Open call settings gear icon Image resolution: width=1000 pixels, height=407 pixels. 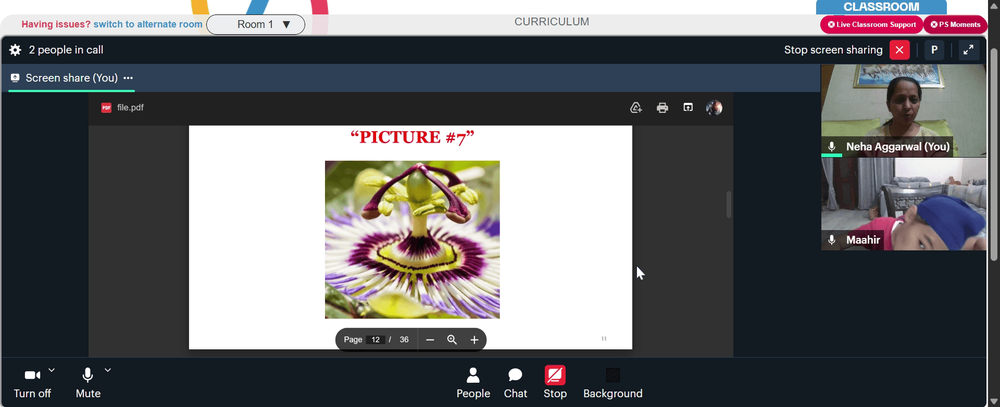tap(15, 50)
